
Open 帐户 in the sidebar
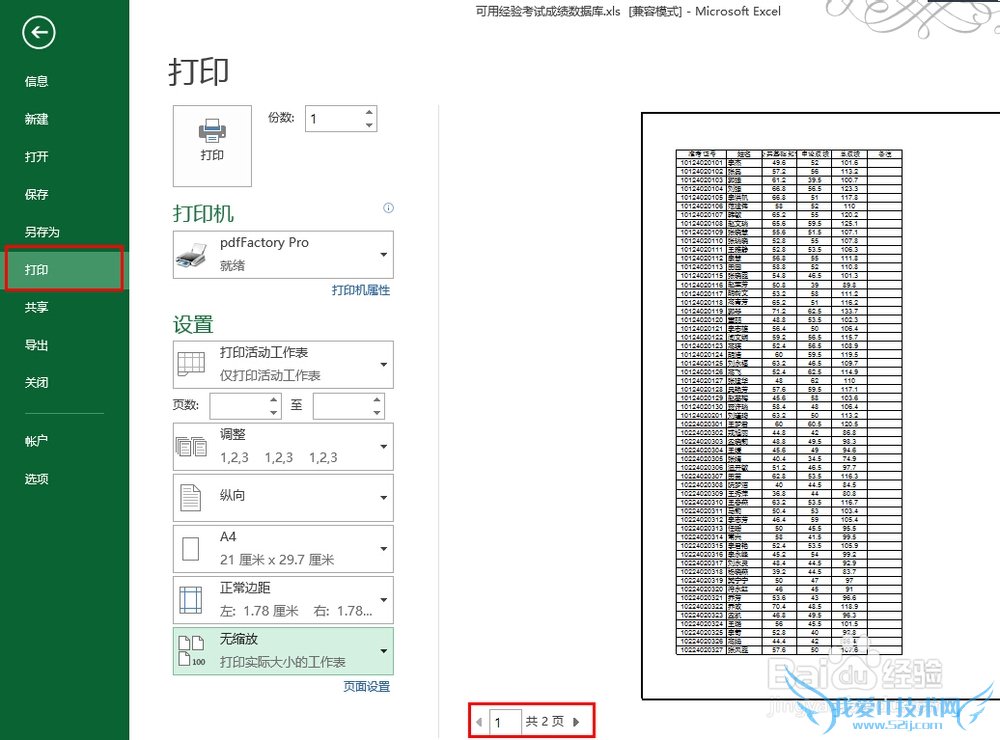pos(36,441)
